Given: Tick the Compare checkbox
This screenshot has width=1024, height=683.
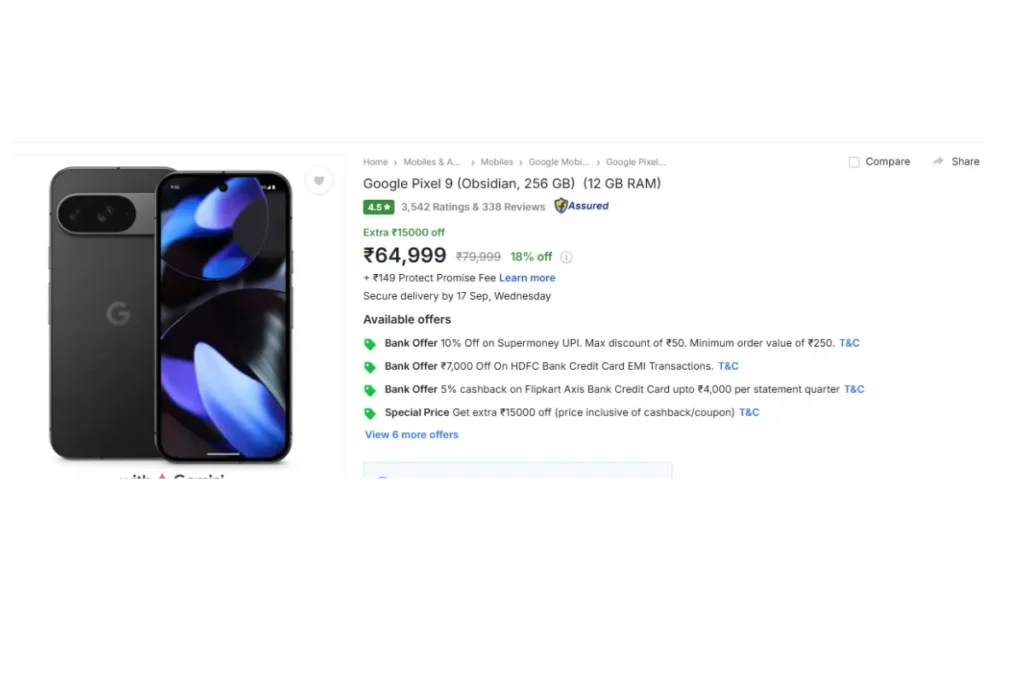Looking at the screenshot, I should click(x=854, y=162).
